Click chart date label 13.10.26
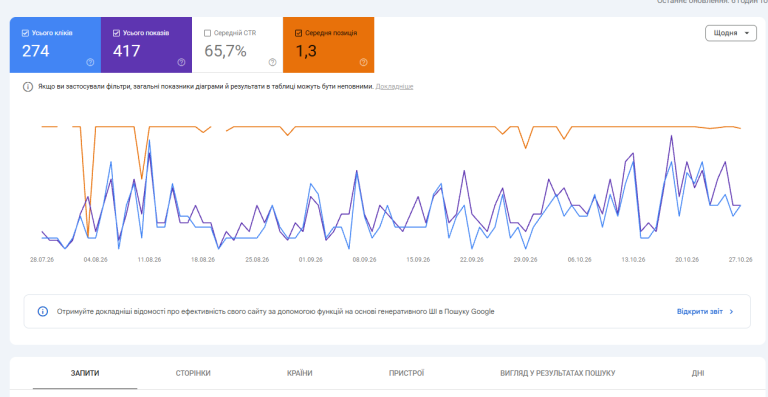The width and height of the screenshot is (768, 397). point(633,260)
